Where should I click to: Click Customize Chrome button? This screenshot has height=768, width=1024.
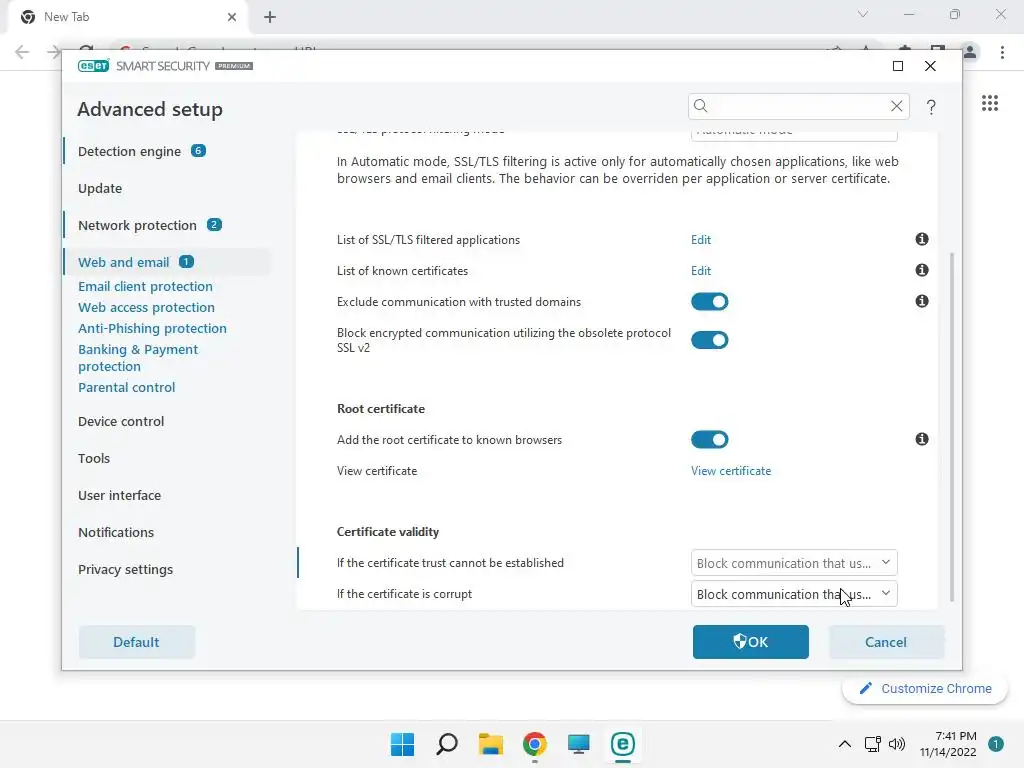925,688
